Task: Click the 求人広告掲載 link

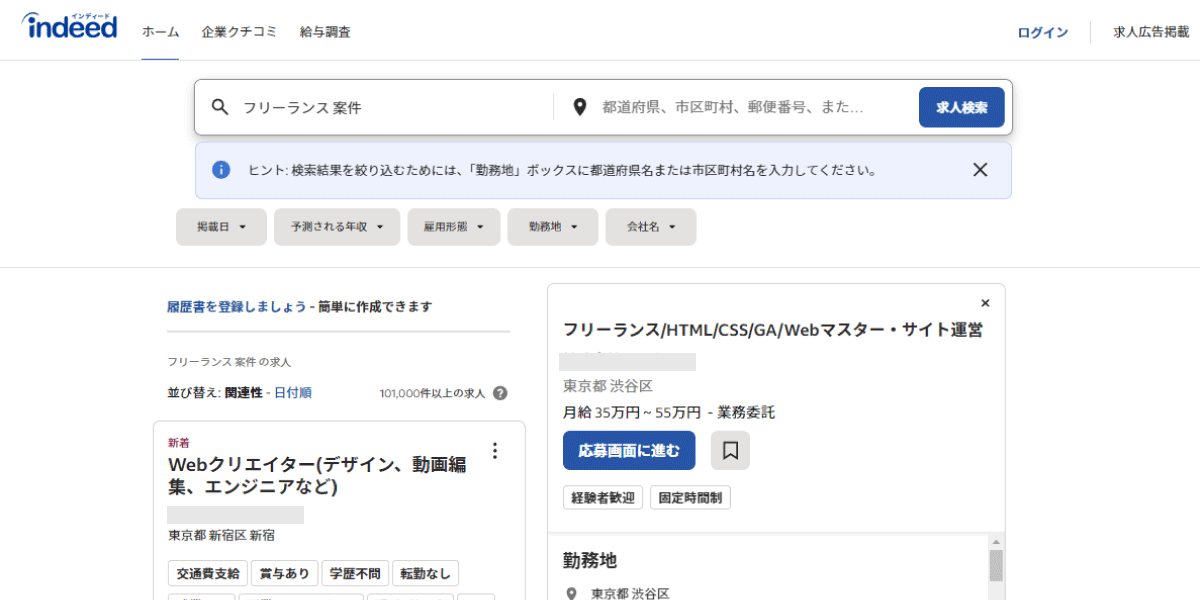Action: click(x=1151, y=32)
